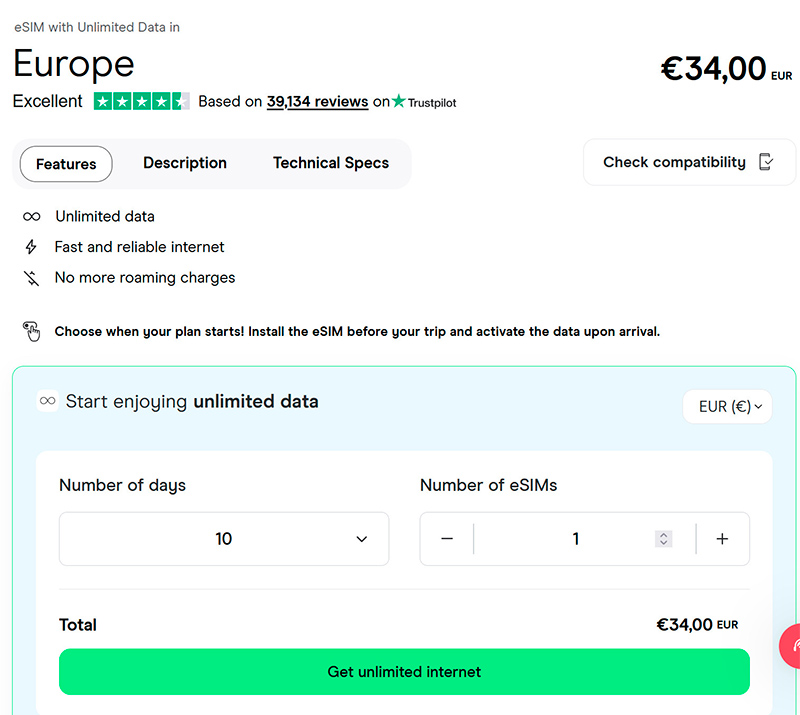The width and height of the screenshot is (800, 715).
Task: Open the 39,134 reviews link
Action: [x=317, y=101]
